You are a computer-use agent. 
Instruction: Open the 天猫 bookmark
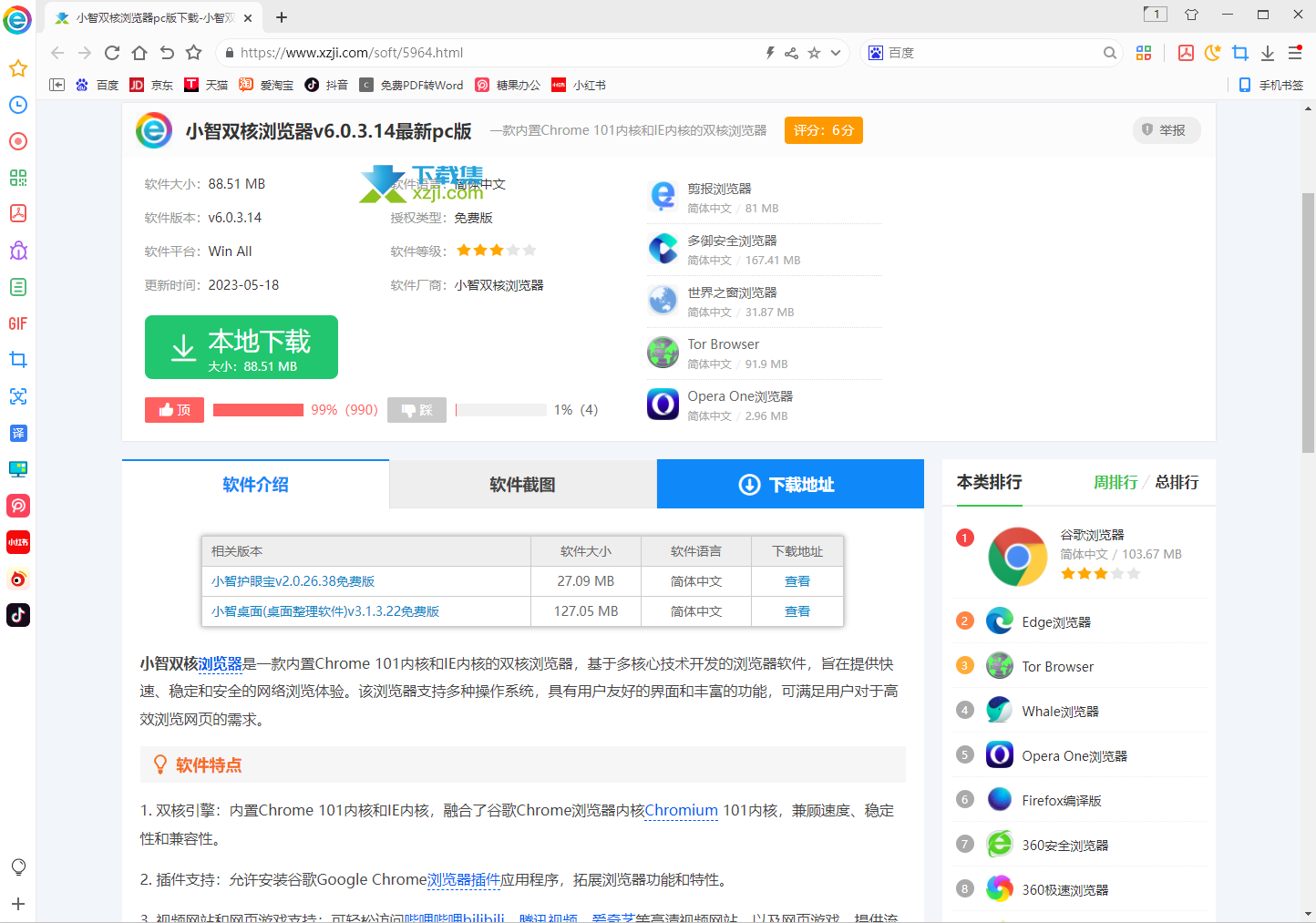pyautogui.click(x=206, y=85)
